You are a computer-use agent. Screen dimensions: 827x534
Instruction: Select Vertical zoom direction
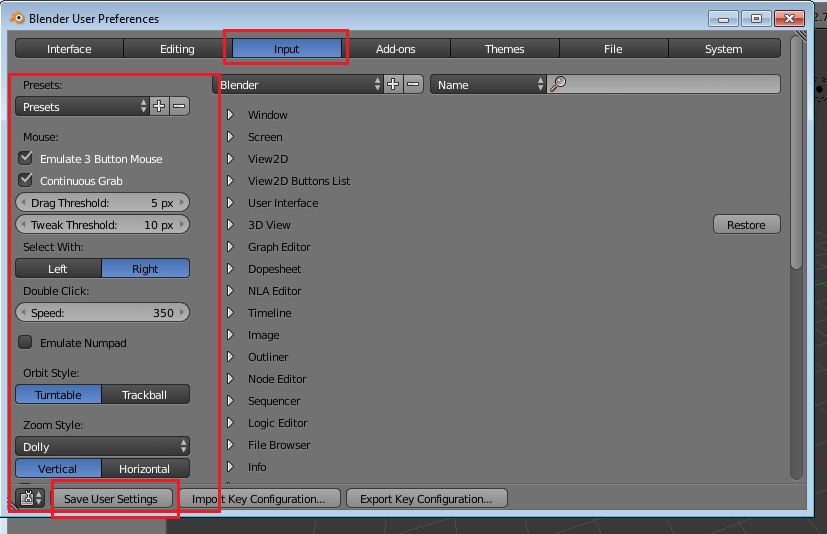pyautogui.click(x=58, y=469)
